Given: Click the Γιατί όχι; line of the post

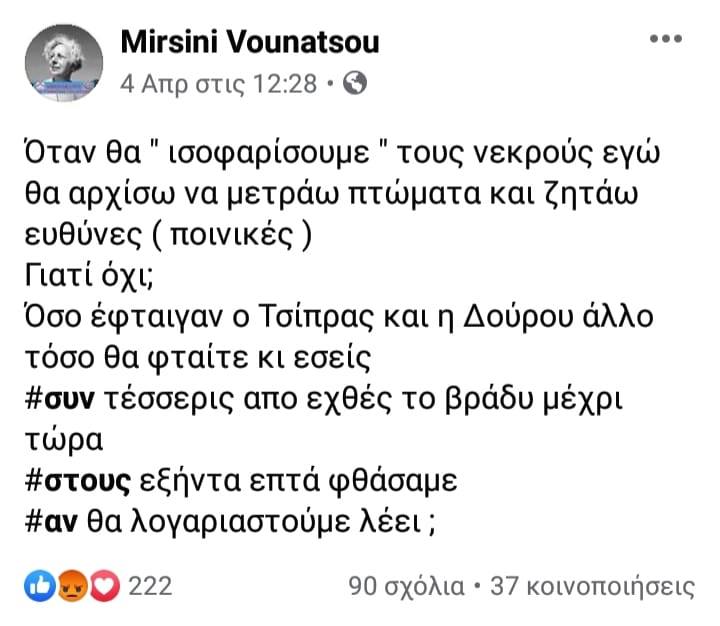Looking at the screenshot, I should (89, 276).
